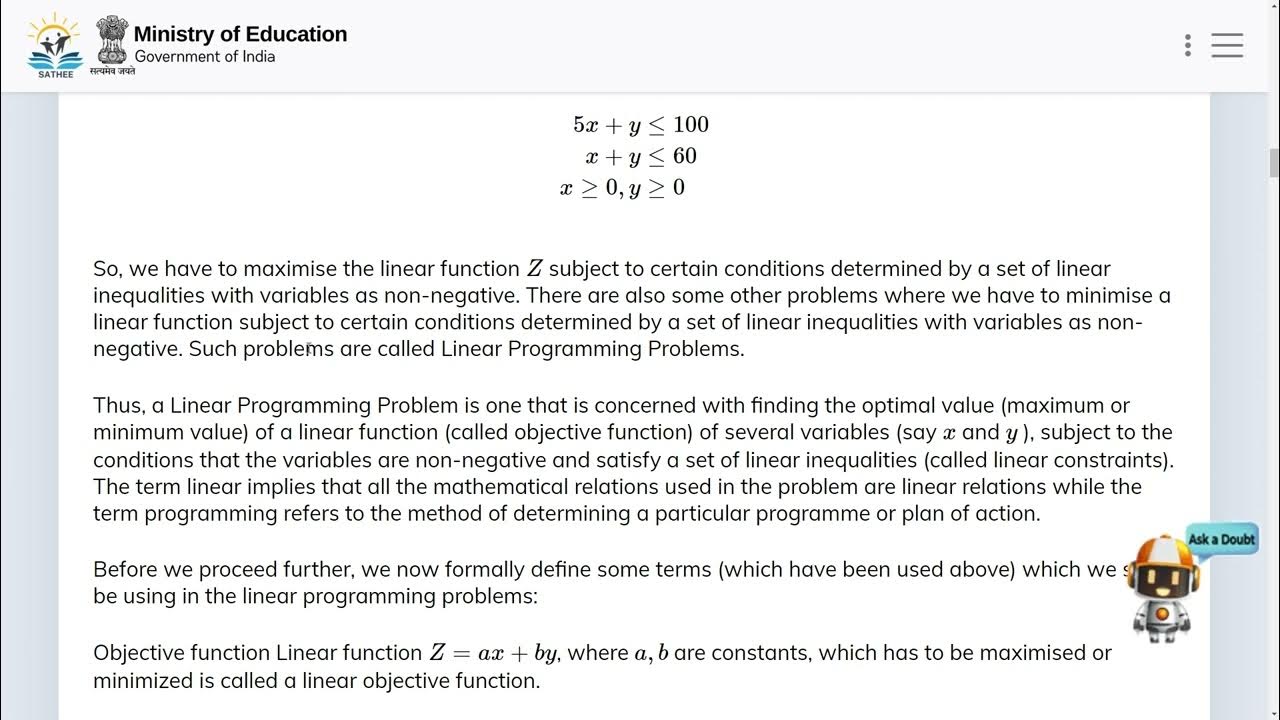
Task: Open the hamburger navigation menu
Action: (x=1227, y=45)
